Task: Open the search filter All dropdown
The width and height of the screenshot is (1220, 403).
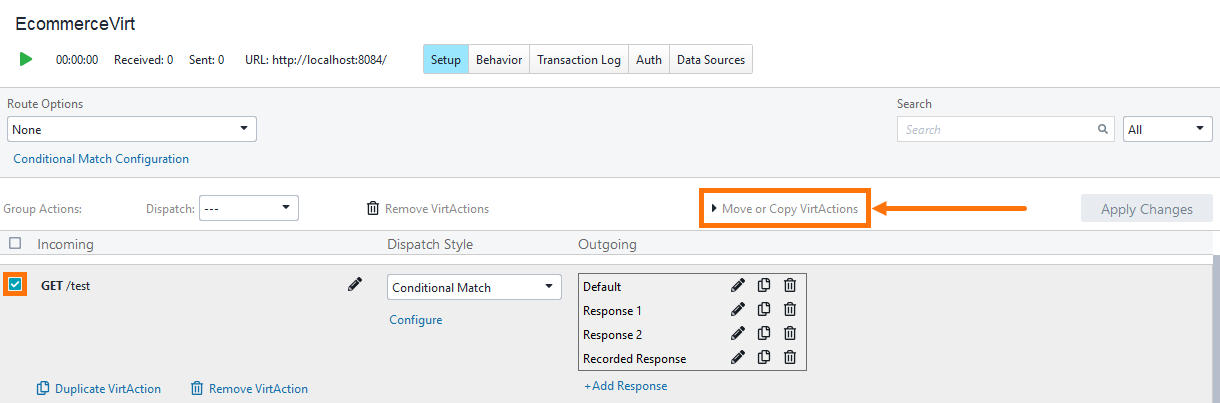Action: click(1168, 129)
